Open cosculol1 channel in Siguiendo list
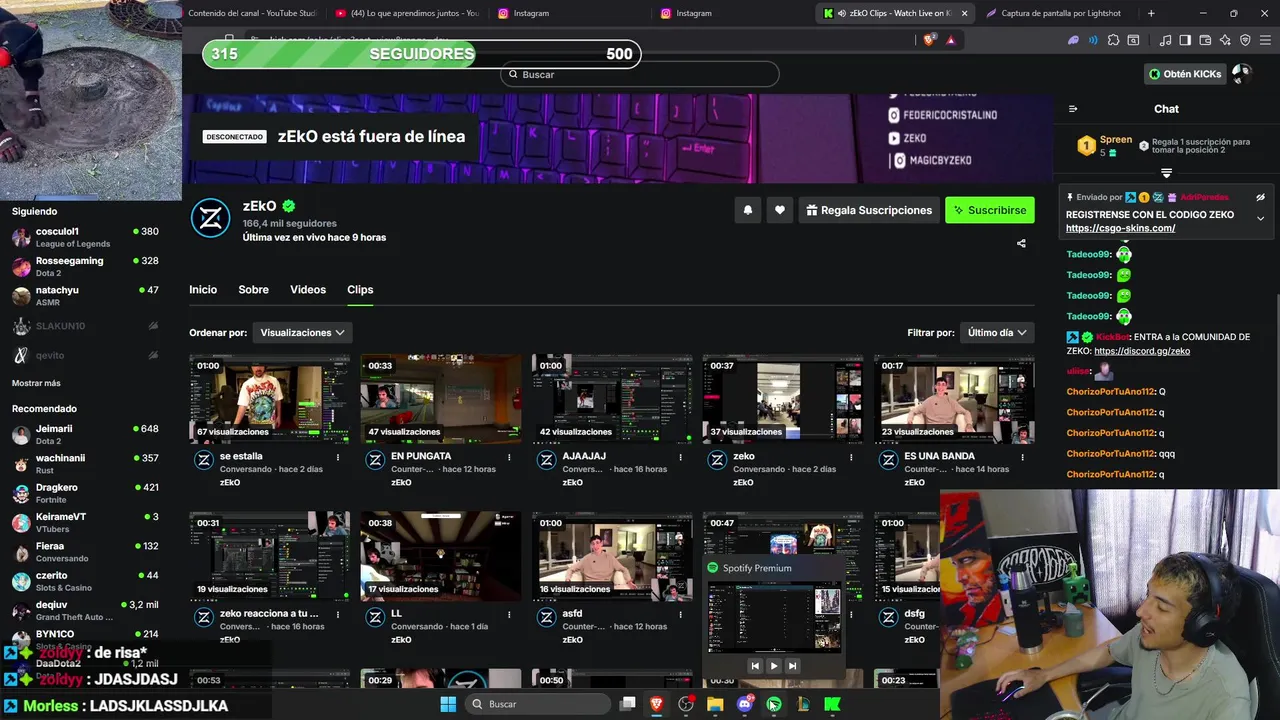The height and width of the screenshot is (720, 1280). coord(85,237)
